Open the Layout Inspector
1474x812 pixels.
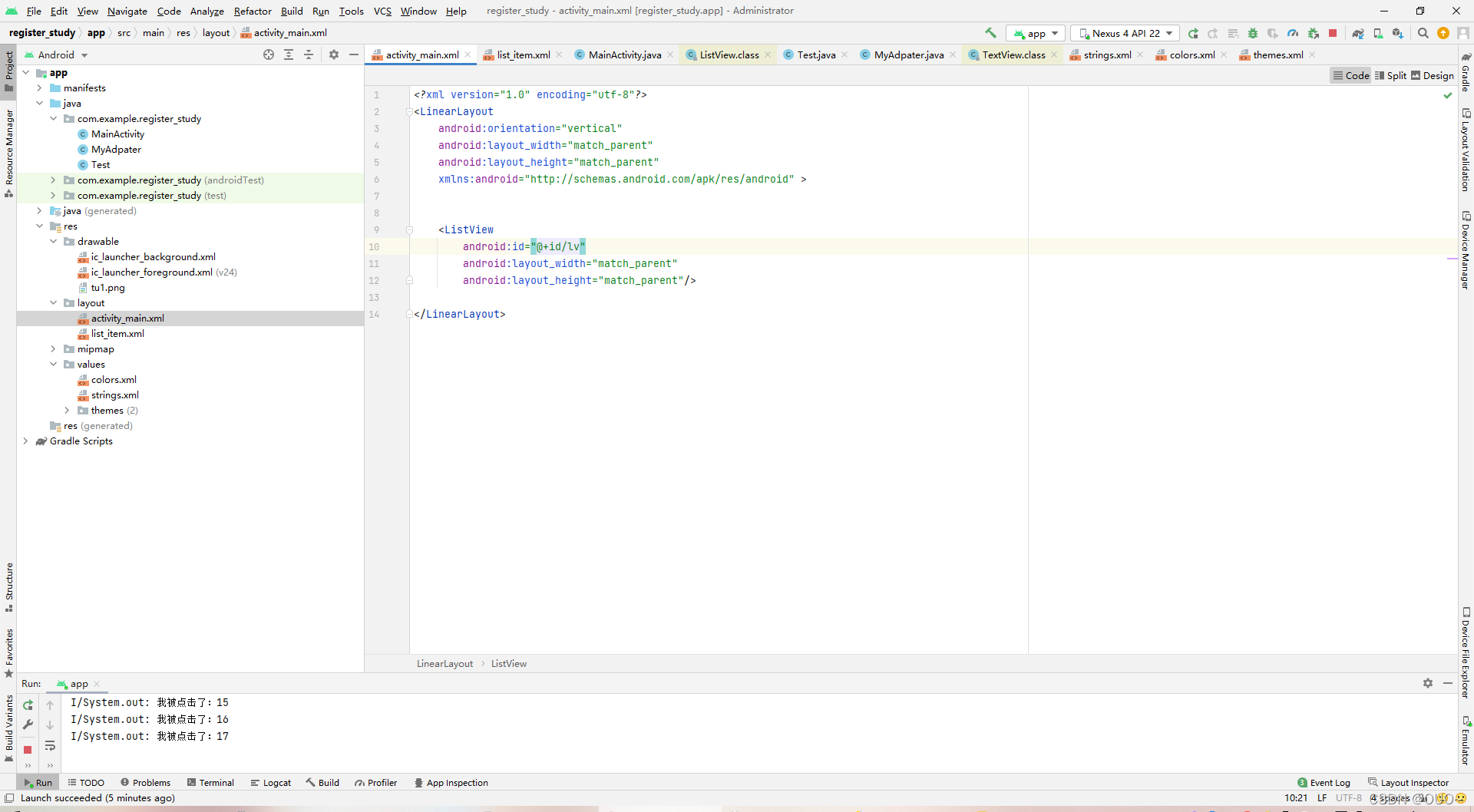tap(1408, 782)
